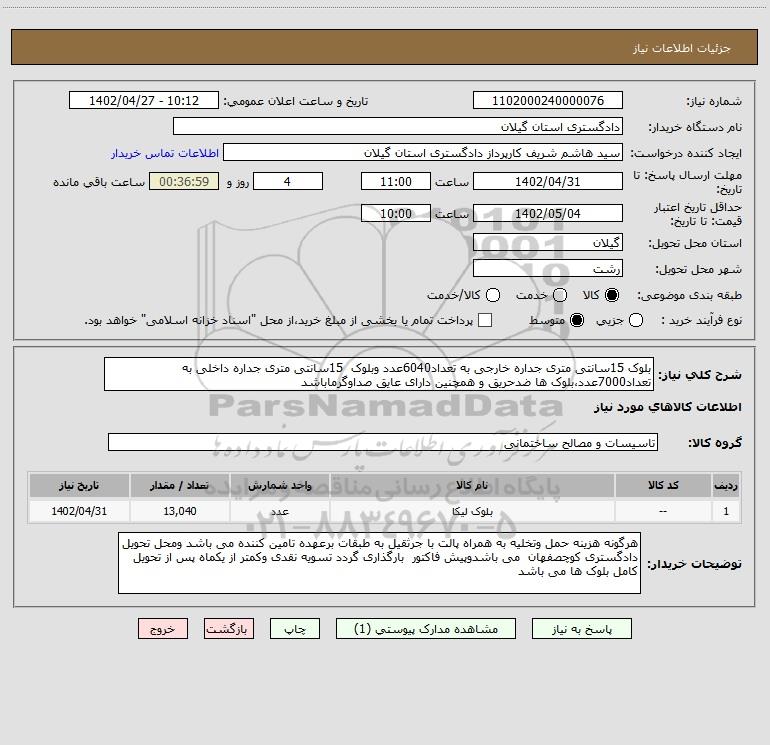Click the row number cell 1

(726, 511)
